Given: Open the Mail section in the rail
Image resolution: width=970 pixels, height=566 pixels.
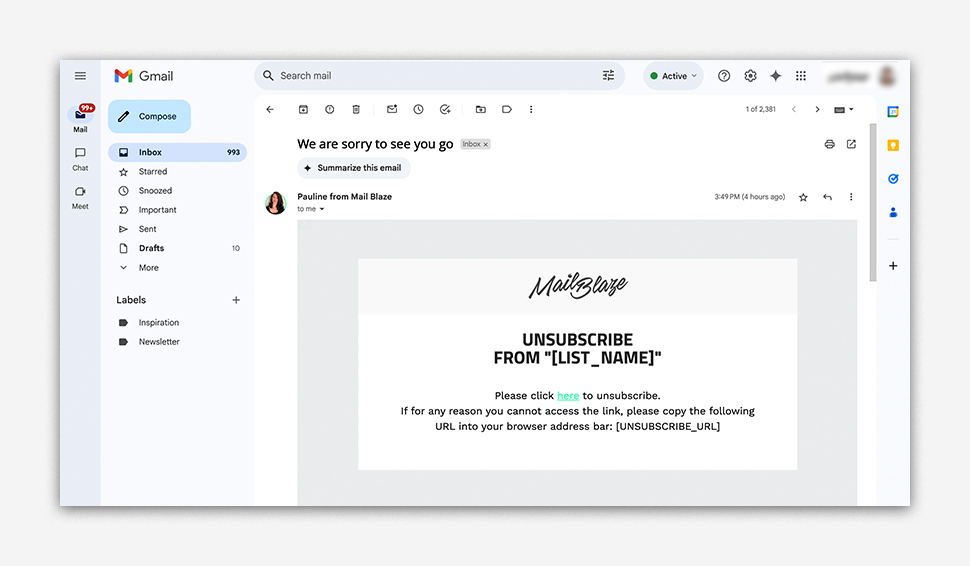Looking at the screenshot, I should click(x=80, y=119).
